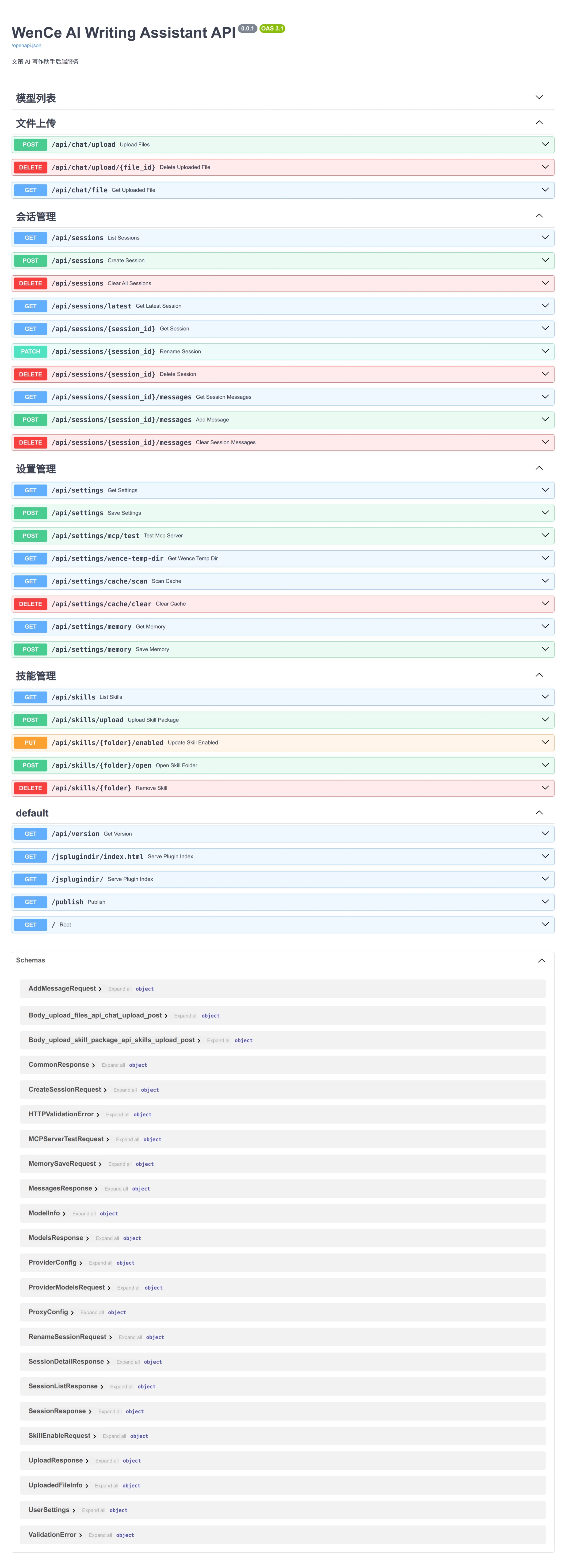The image size is (562, 1568).
Task: Click the /api/settings/cache/scan path
Action: pyautogui.click(x=100, y=581)
